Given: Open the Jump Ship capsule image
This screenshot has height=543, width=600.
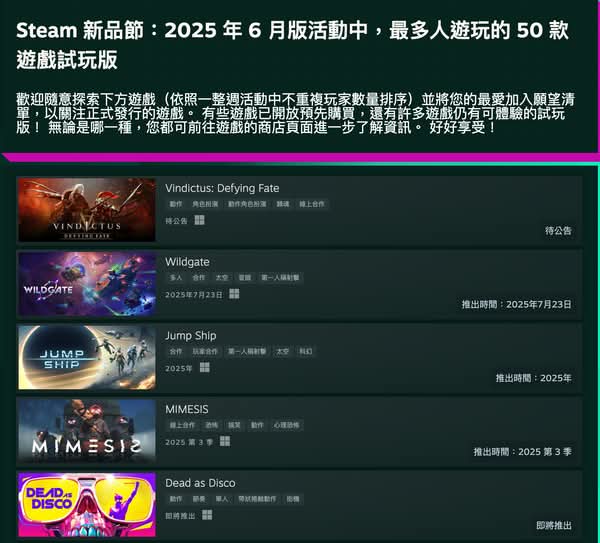Looking at the screenshot, I should tap(87, 357).
